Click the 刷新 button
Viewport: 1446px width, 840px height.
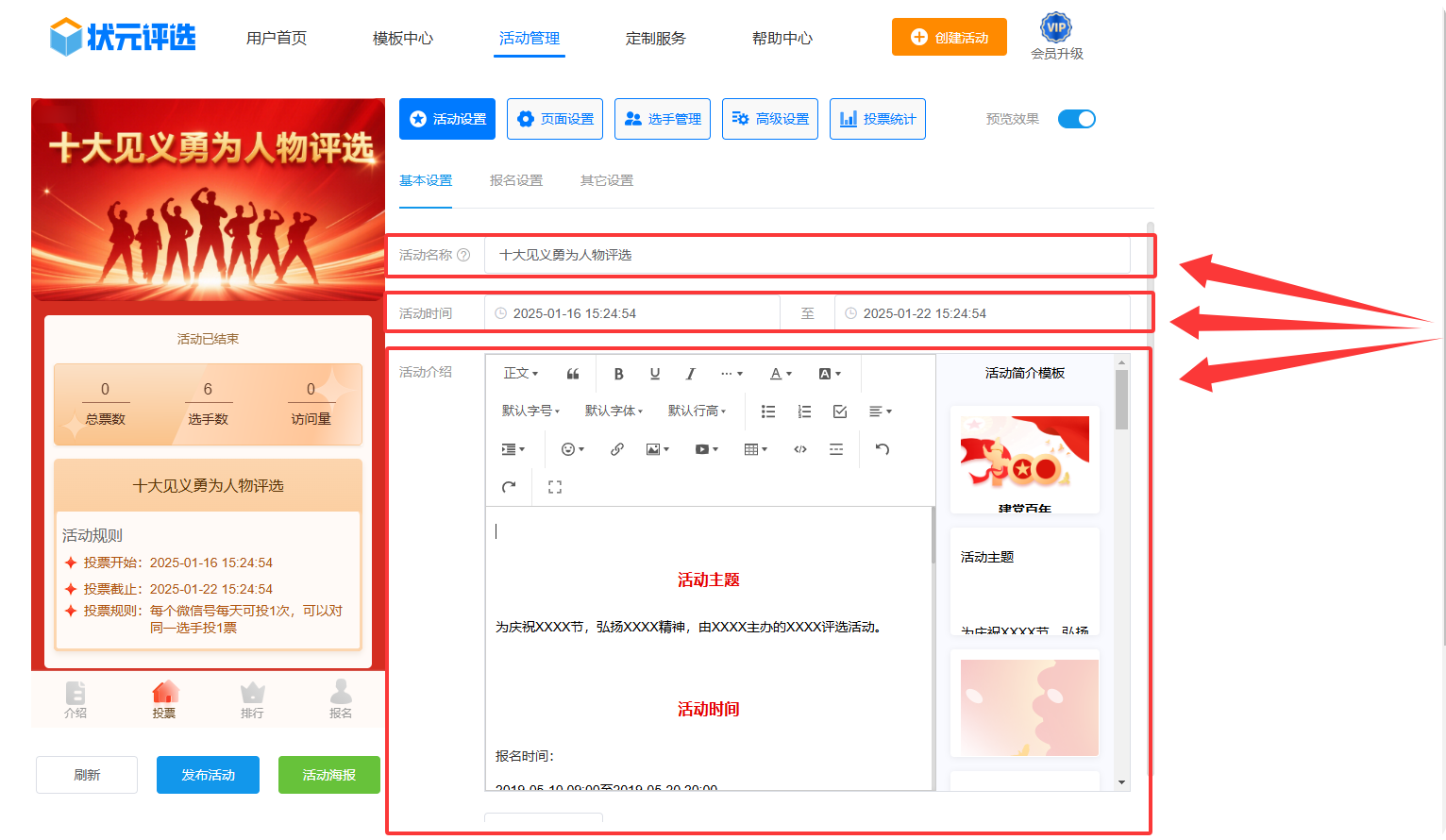pyautogui.click(x=87, y=775)
